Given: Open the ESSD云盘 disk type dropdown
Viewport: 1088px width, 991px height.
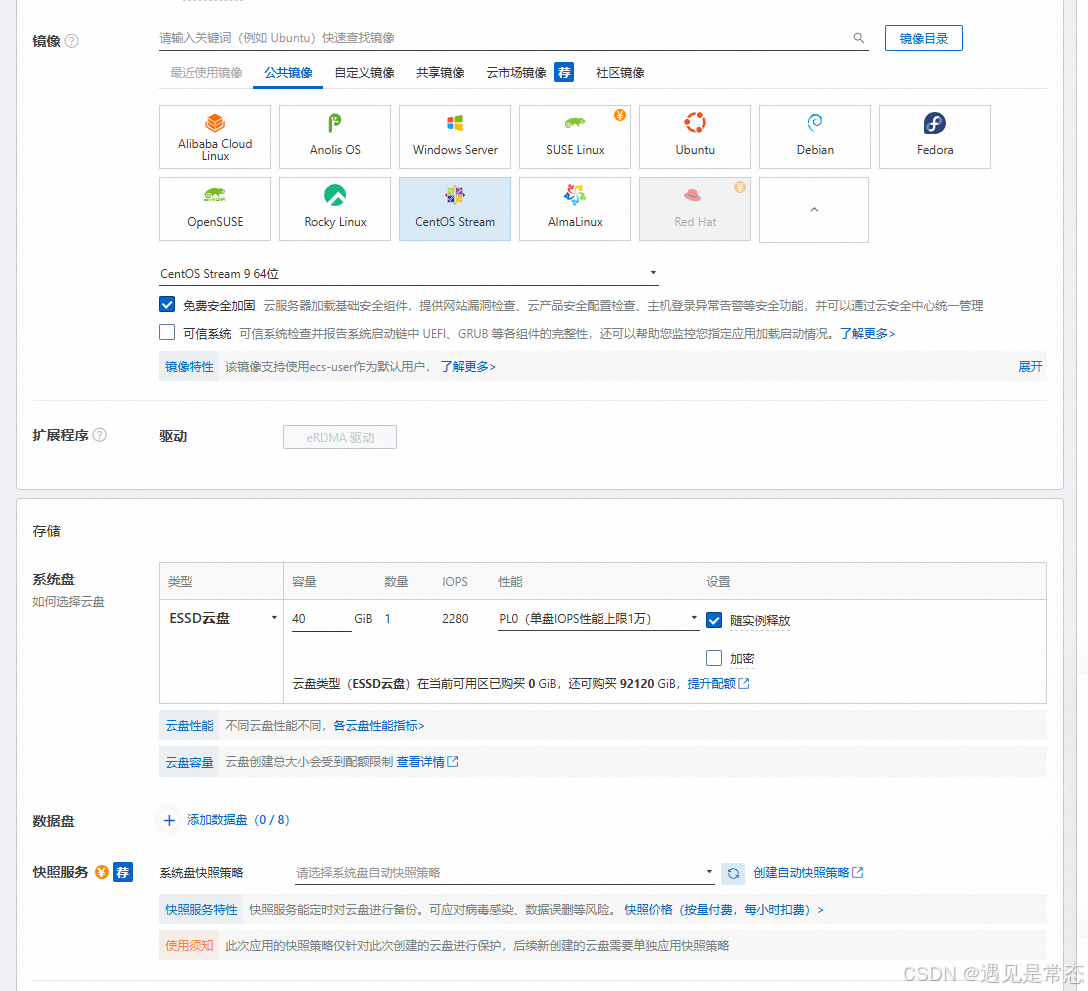Looking at the screenshot, I should click(x=222, y=618).
